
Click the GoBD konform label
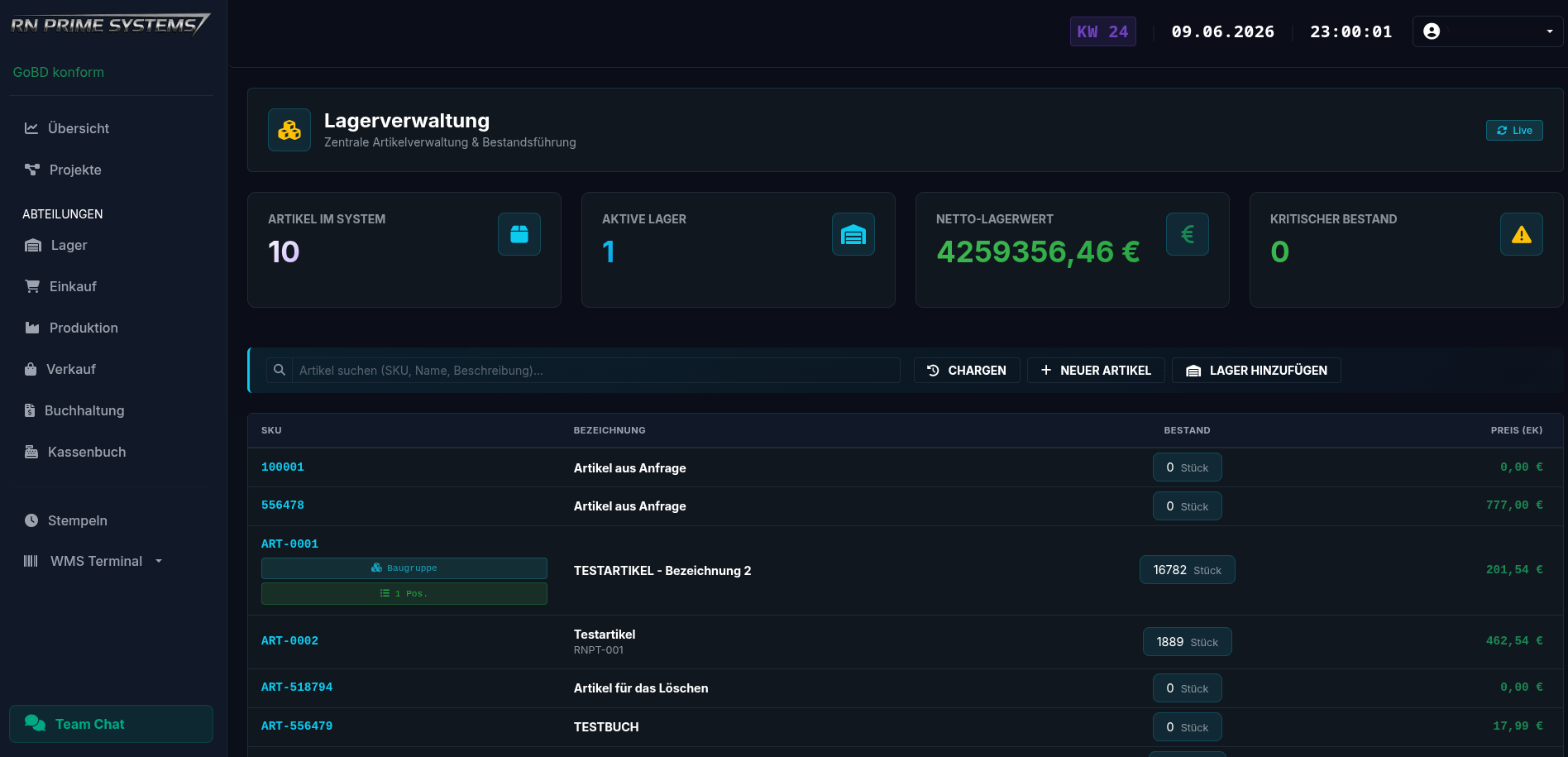click(x=59, y=72)
